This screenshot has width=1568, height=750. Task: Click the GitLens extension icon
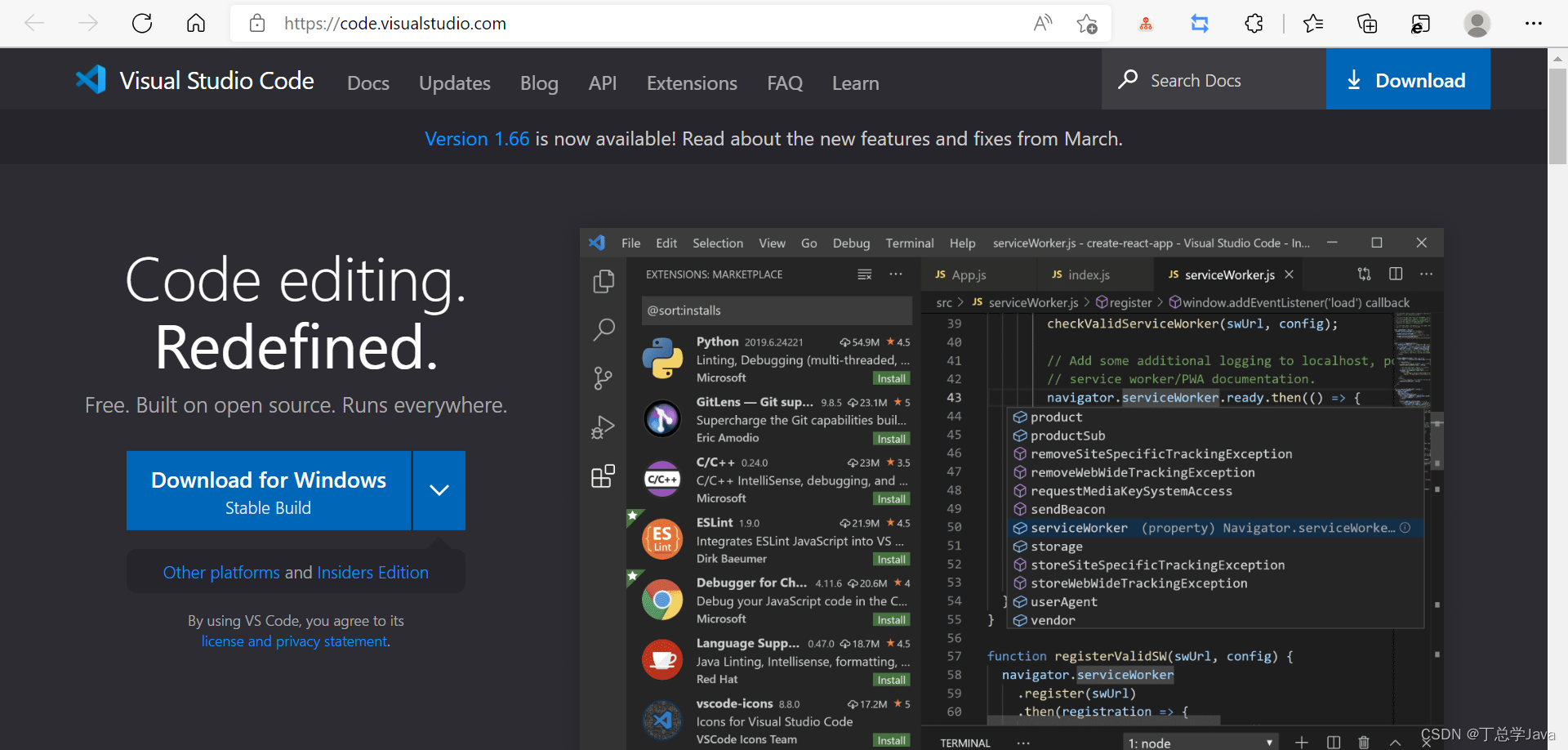coord(662,420)
